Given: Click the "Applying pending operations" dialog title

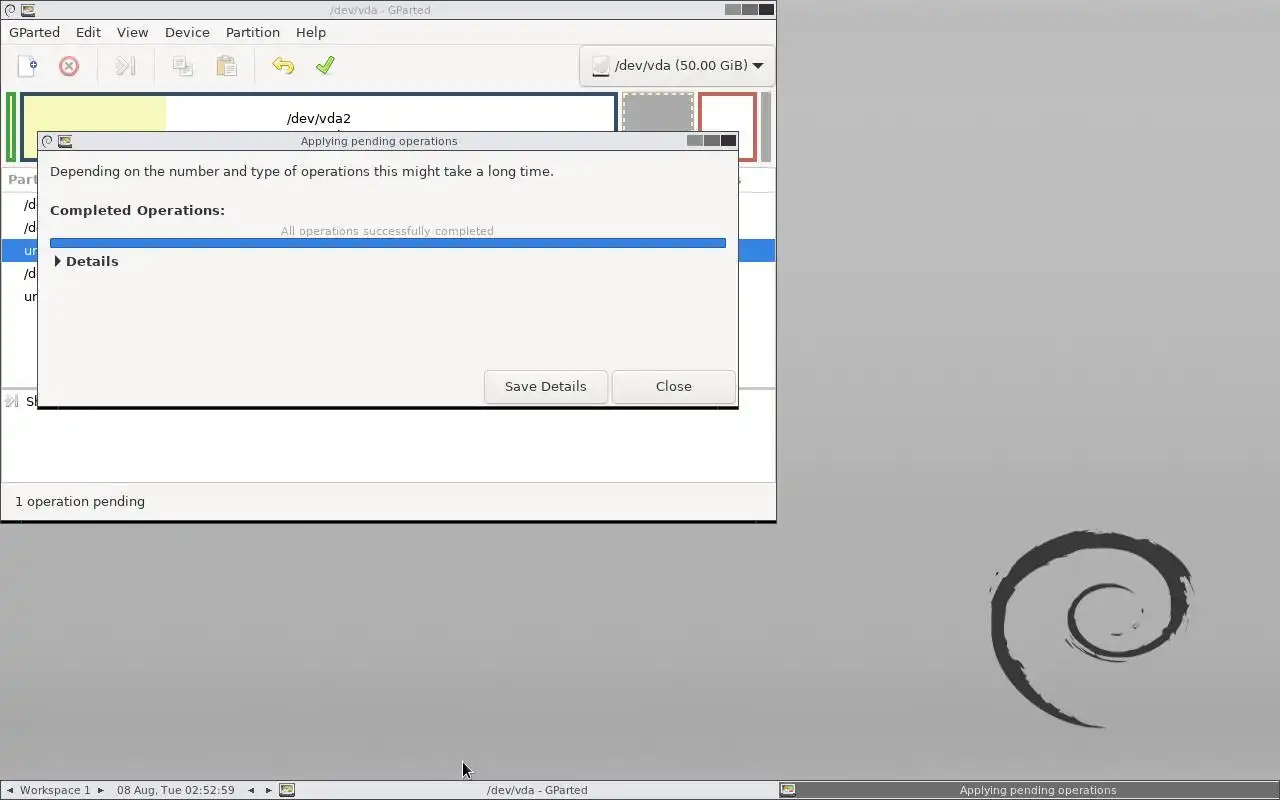Looking at the screenshot, I should (379, 141).
